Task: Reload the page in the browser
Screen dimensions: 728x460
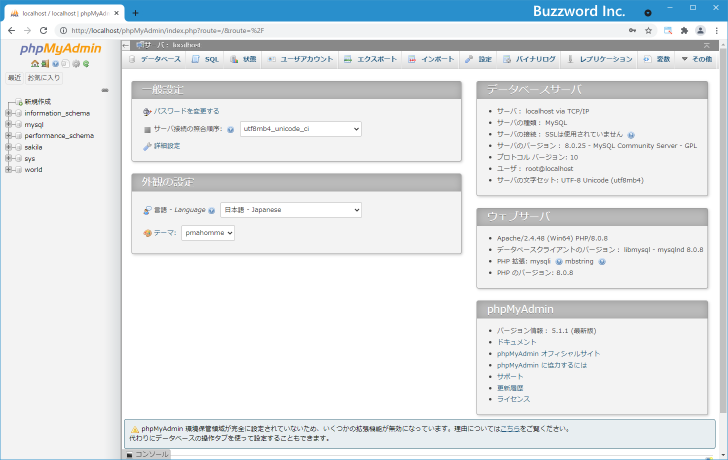Action: pyautogui.click(x=44, y=31)
